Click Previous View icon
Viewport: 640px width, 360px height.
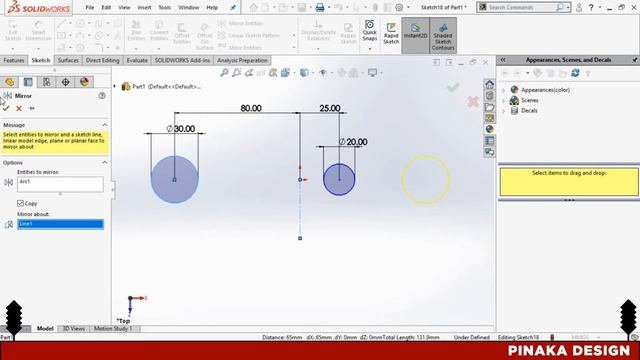[x=249, y=73]
